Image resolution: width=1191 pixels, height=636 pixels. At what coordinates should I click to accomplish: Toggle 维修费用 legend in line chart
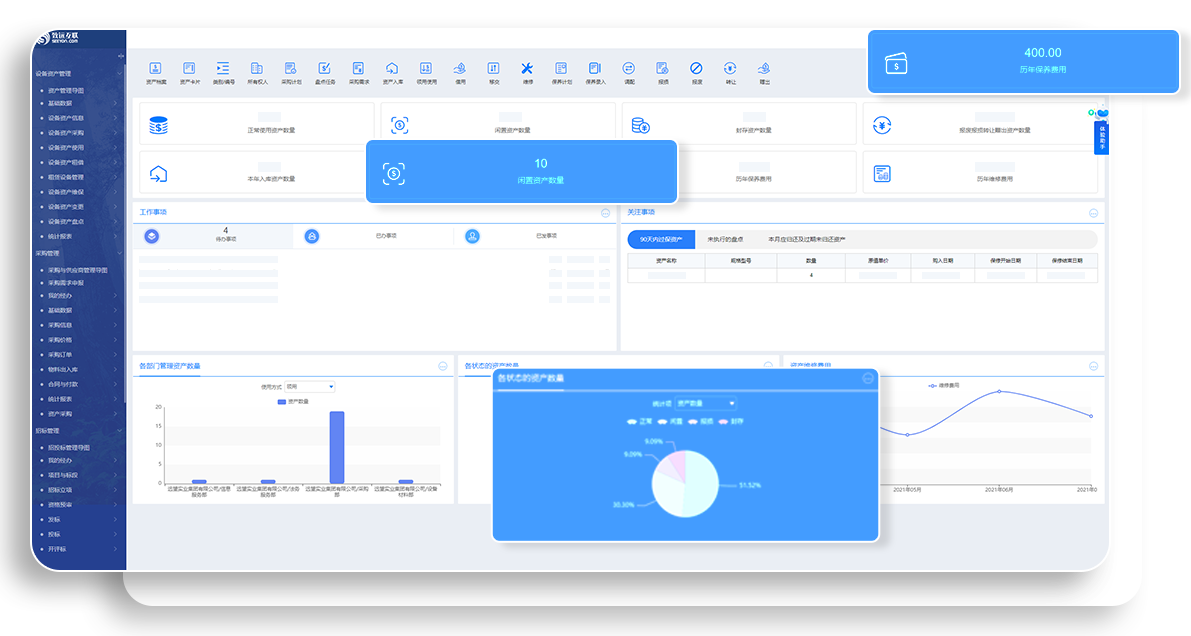pos(943,385)
